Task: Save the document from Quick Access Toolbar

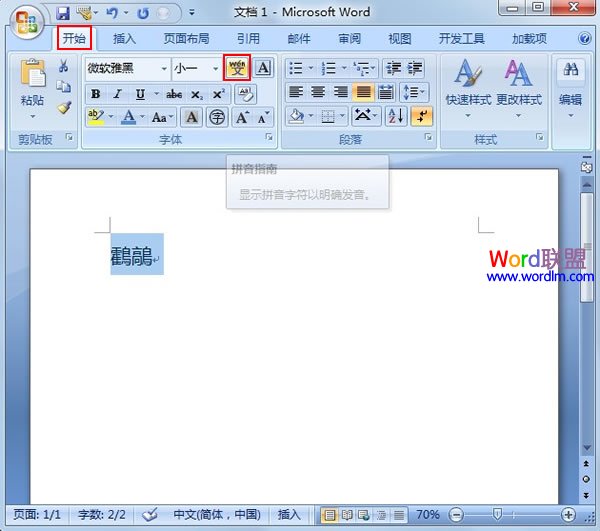Action: pos(63,13)
